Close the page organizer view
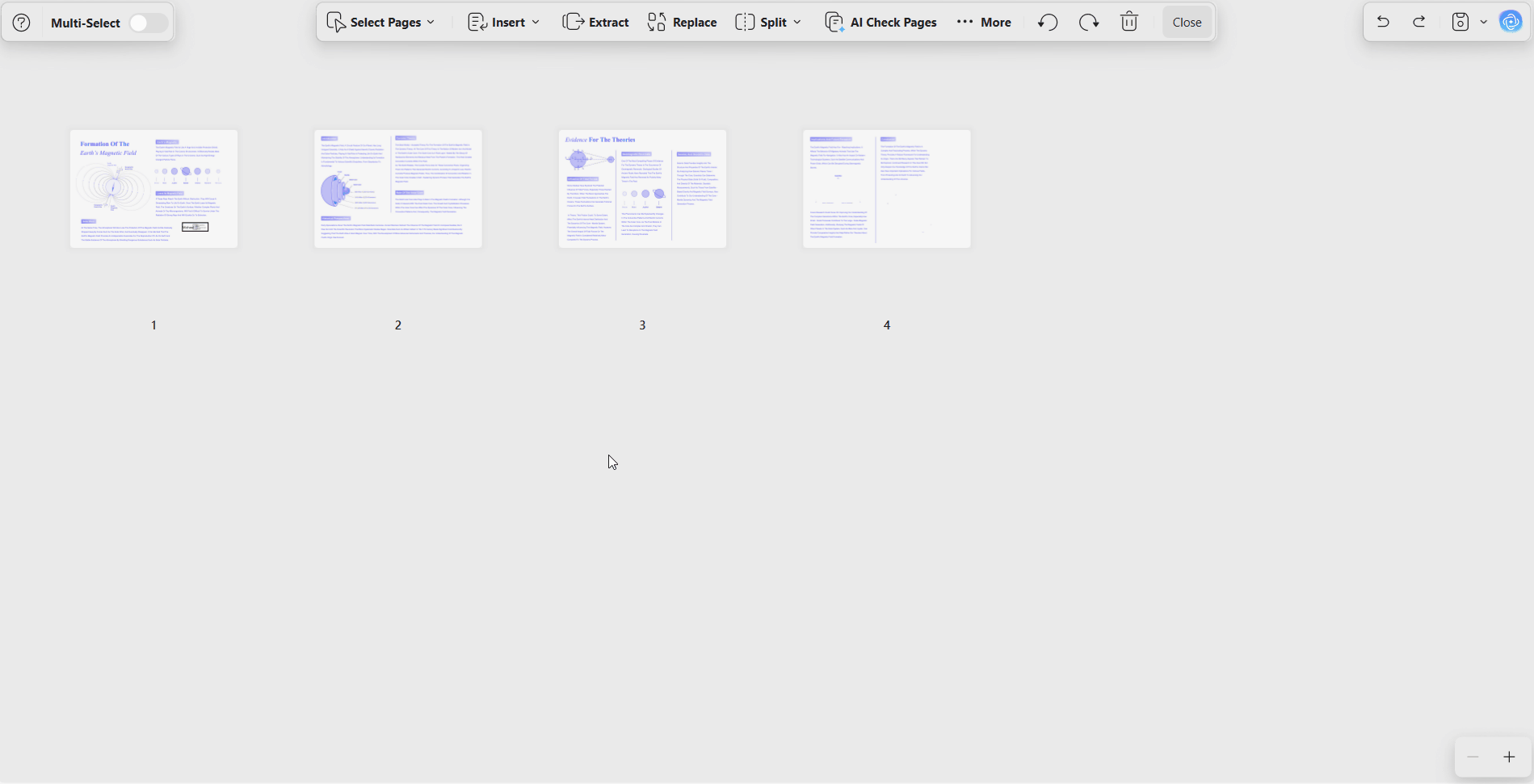 pyautogui.click(x=1187, y=23)
